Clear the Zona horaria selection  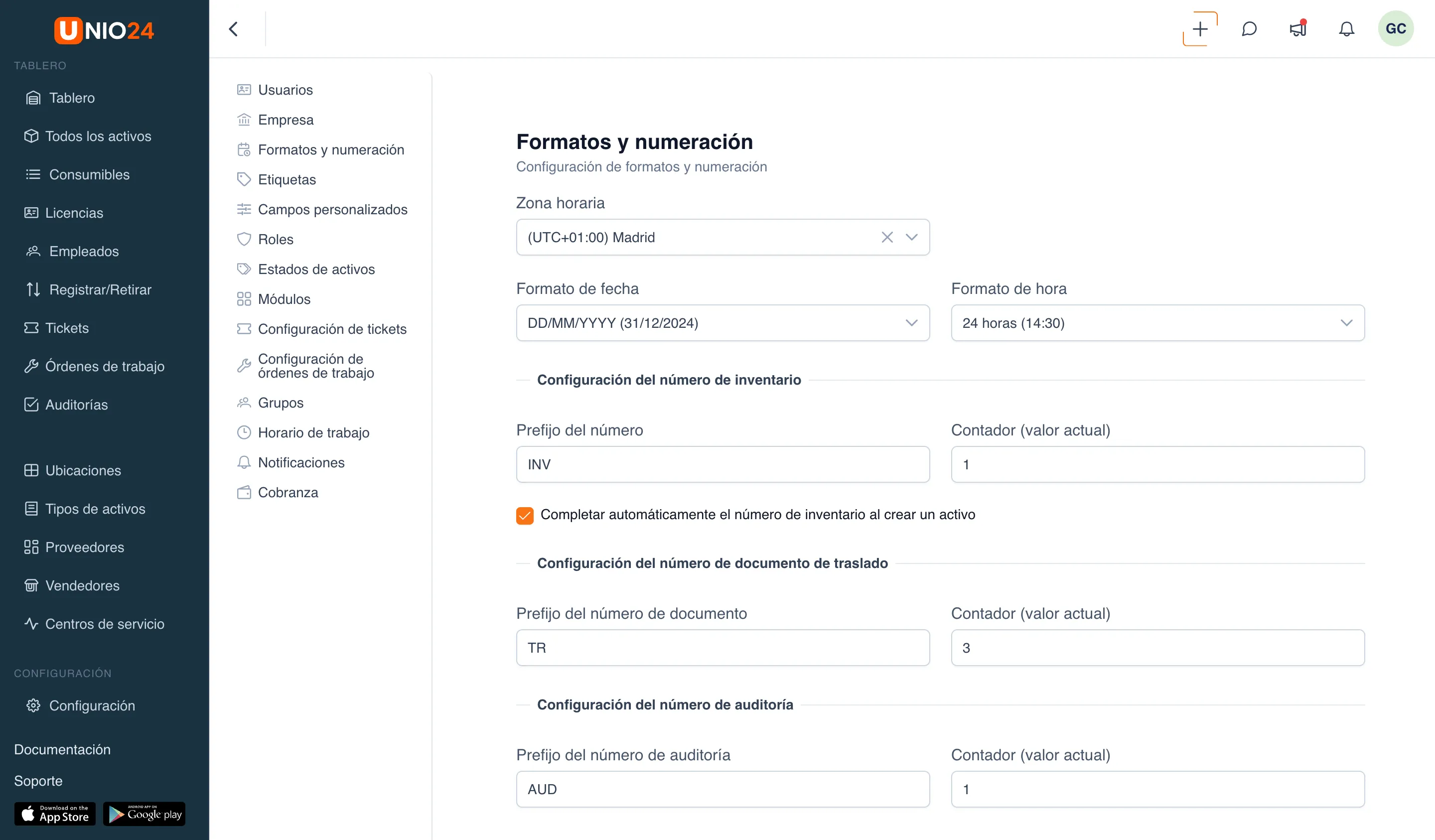click(x=886, y=237)
